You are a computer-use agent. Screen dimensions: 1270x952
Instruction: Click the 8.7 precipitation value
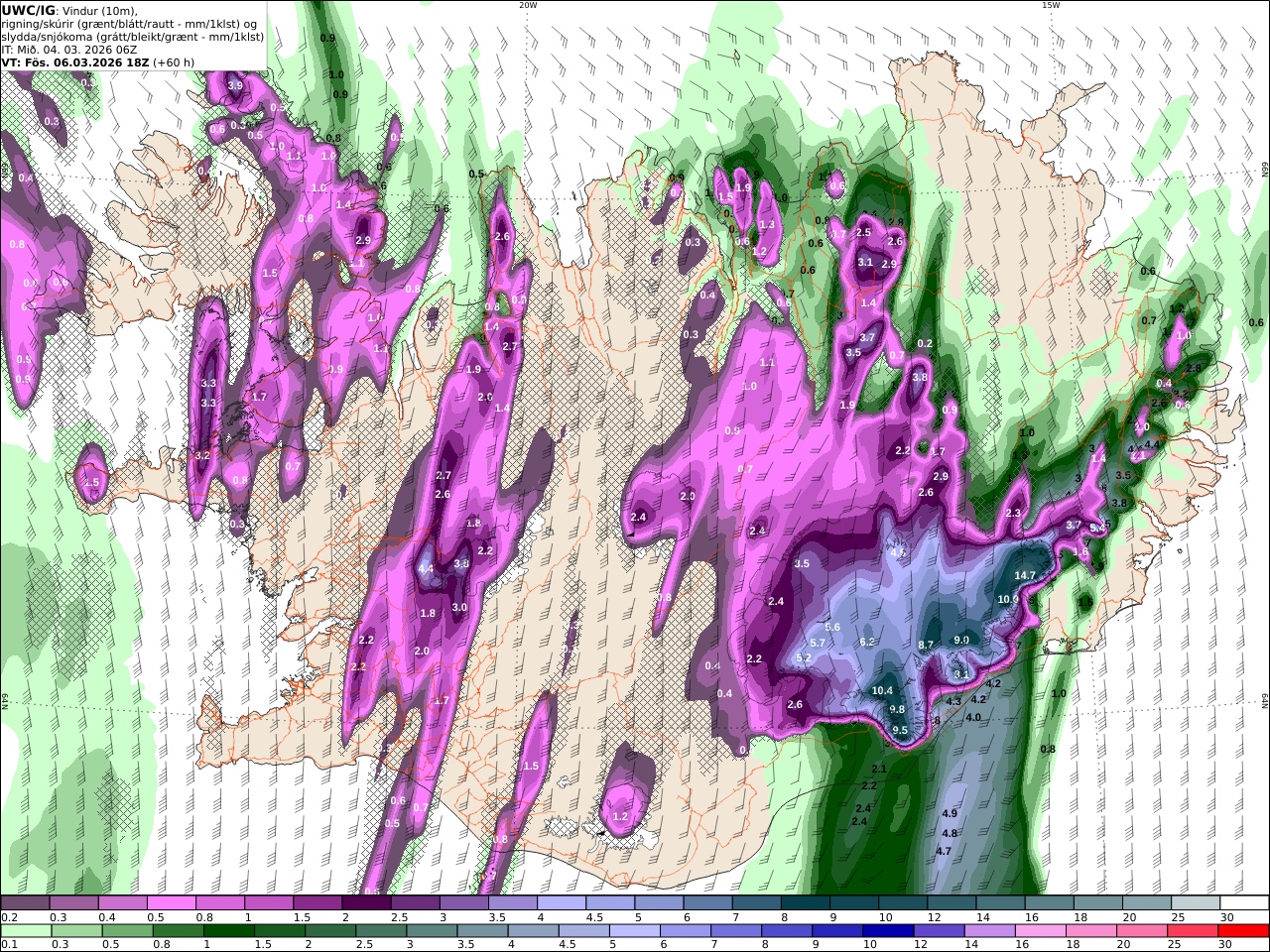pos(926,645)
